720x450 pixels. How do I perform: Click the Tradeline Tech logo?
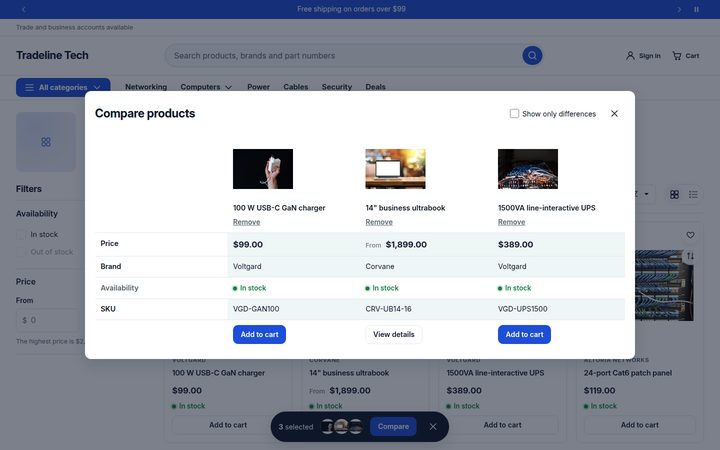pos(52,56)
